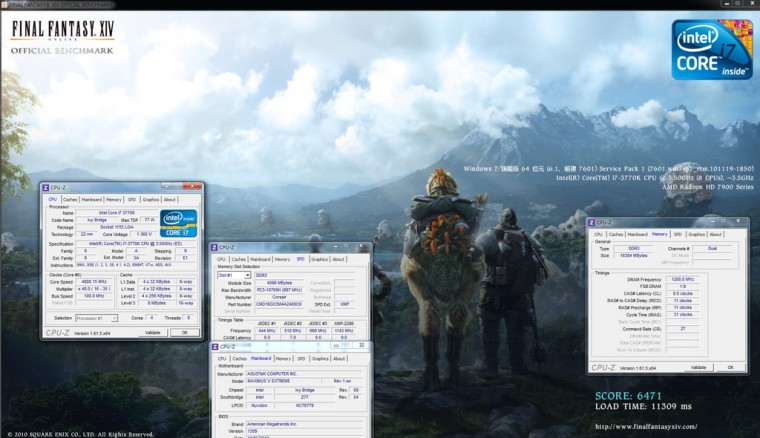Open SPD tab in the Mainboard window
760x438 pixels.
pos(301,359)
